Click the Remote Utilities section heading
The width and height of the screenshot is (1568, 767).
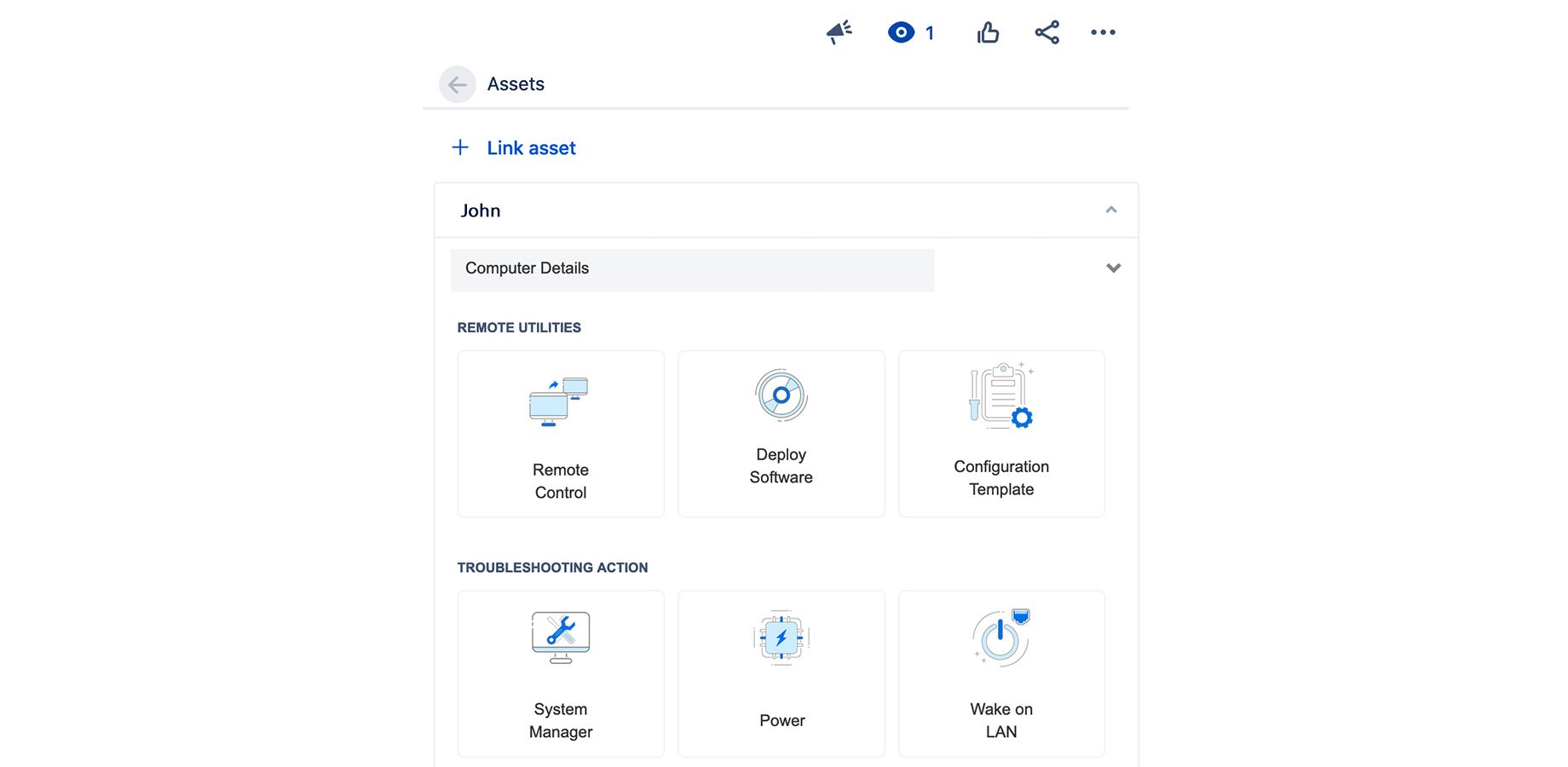point(519,328)
